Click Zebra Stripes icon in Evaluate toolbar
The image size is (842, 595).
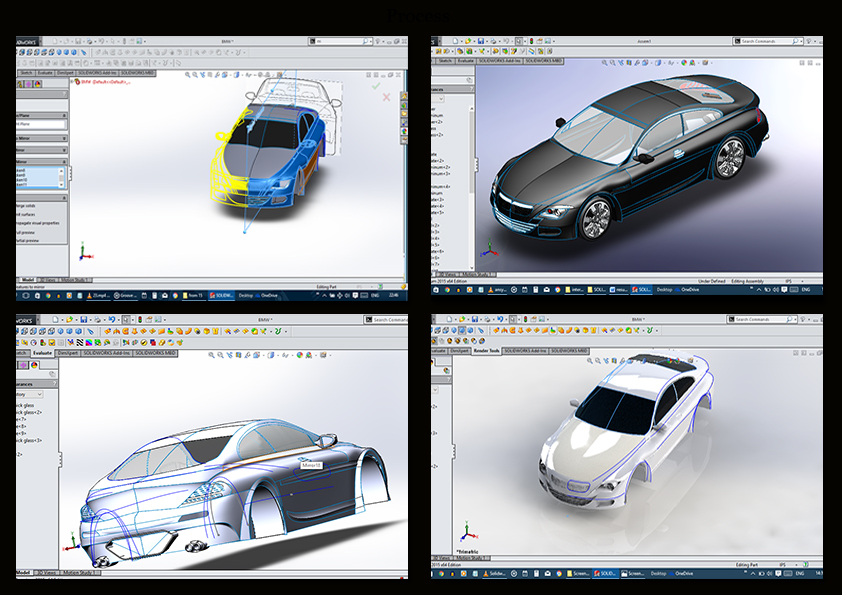tap(79, 342)
